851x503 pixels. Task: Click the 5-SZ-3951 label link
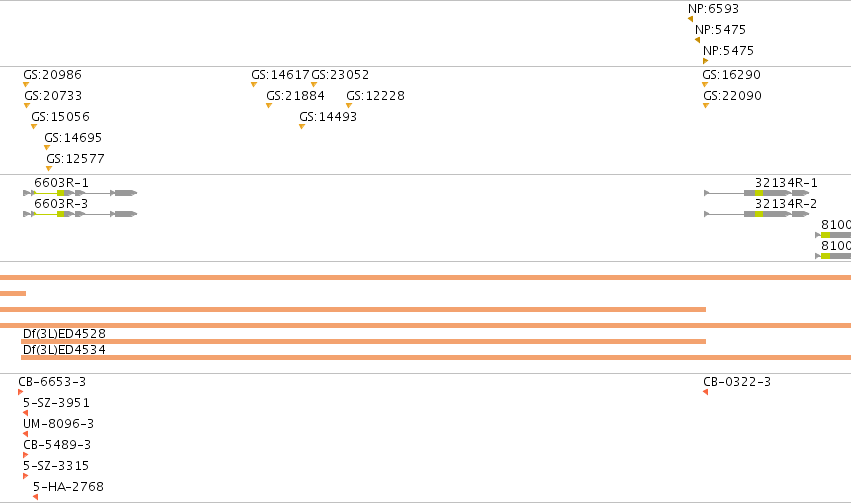point(56,403)
